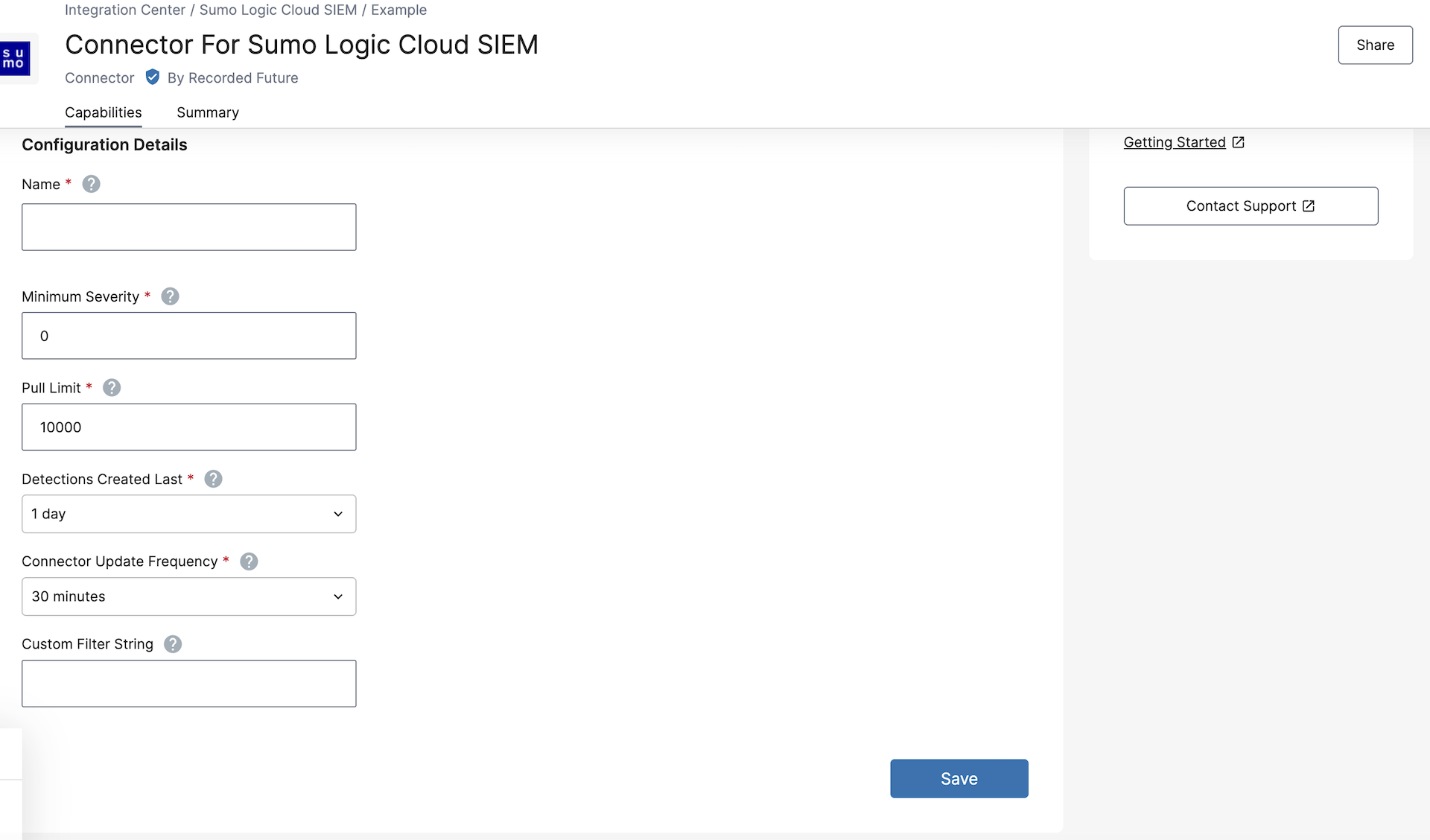This screenshot has width=1430, height=840.
Task: Focus the Custom Filter String field
Action: click(x=188, y=684)
